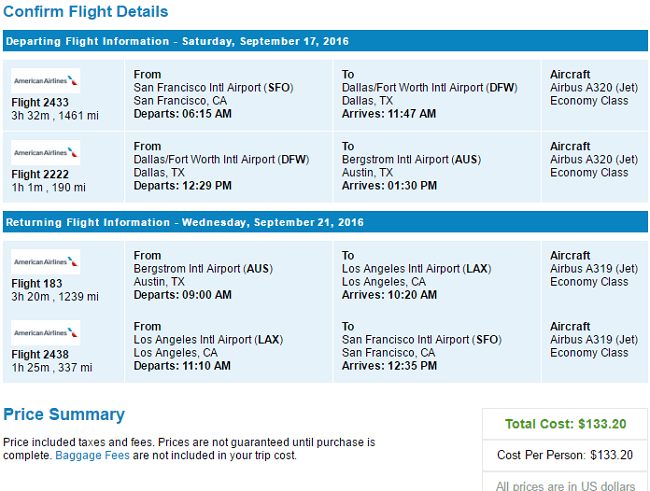The image size is (650, 491).
Task: Select Flight 2433 number text
Action: click(40, 102)
